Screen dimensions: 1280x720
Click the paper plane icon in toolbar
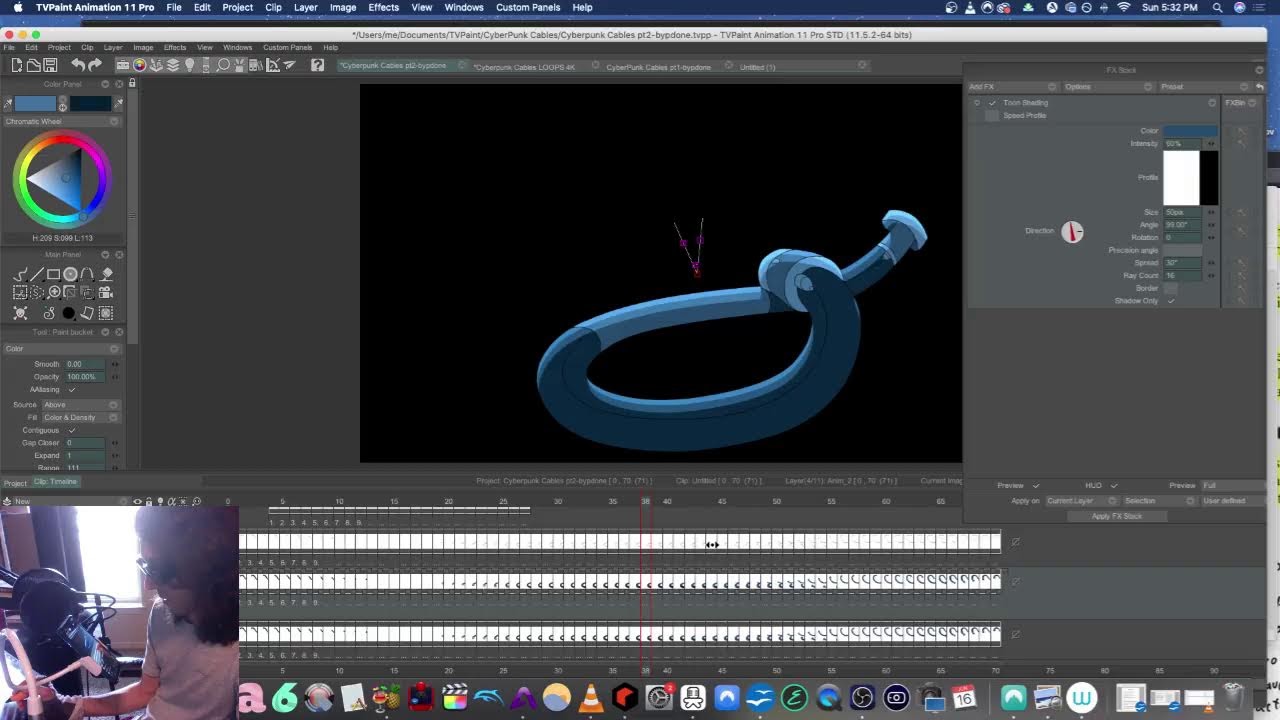point(289,65)
